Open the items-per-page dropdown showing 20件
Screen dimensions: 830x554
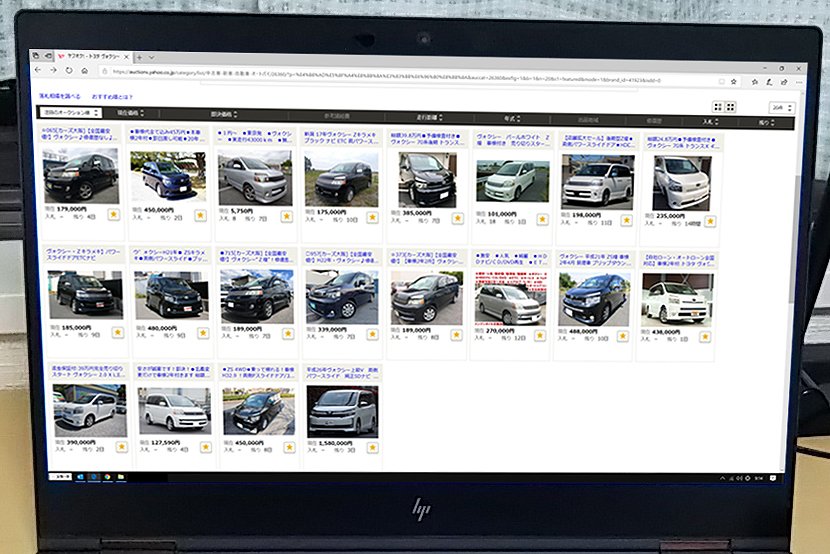point(779,107)
